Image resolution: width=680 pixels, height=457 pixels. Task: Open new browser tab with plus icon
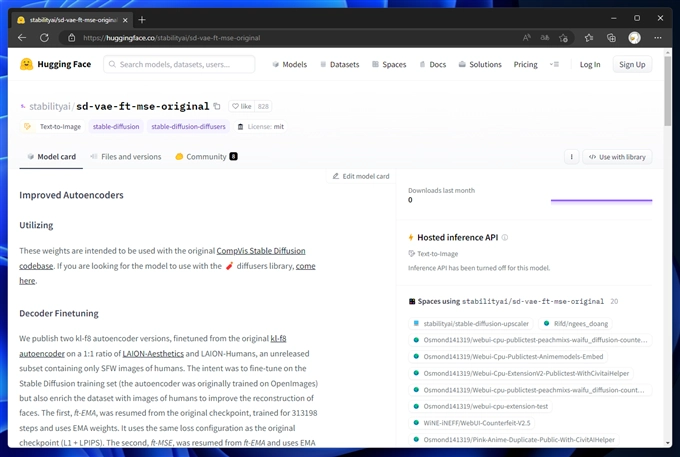(x=142, y=20)
